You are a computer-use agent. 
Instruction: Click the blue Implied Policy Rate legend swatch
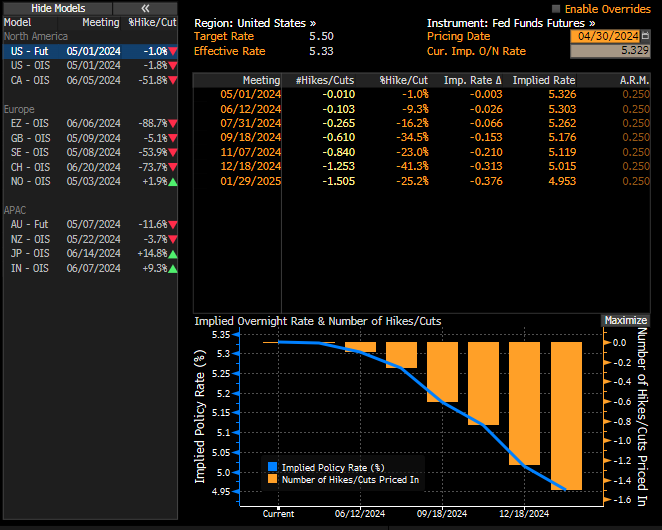(272, 467)
